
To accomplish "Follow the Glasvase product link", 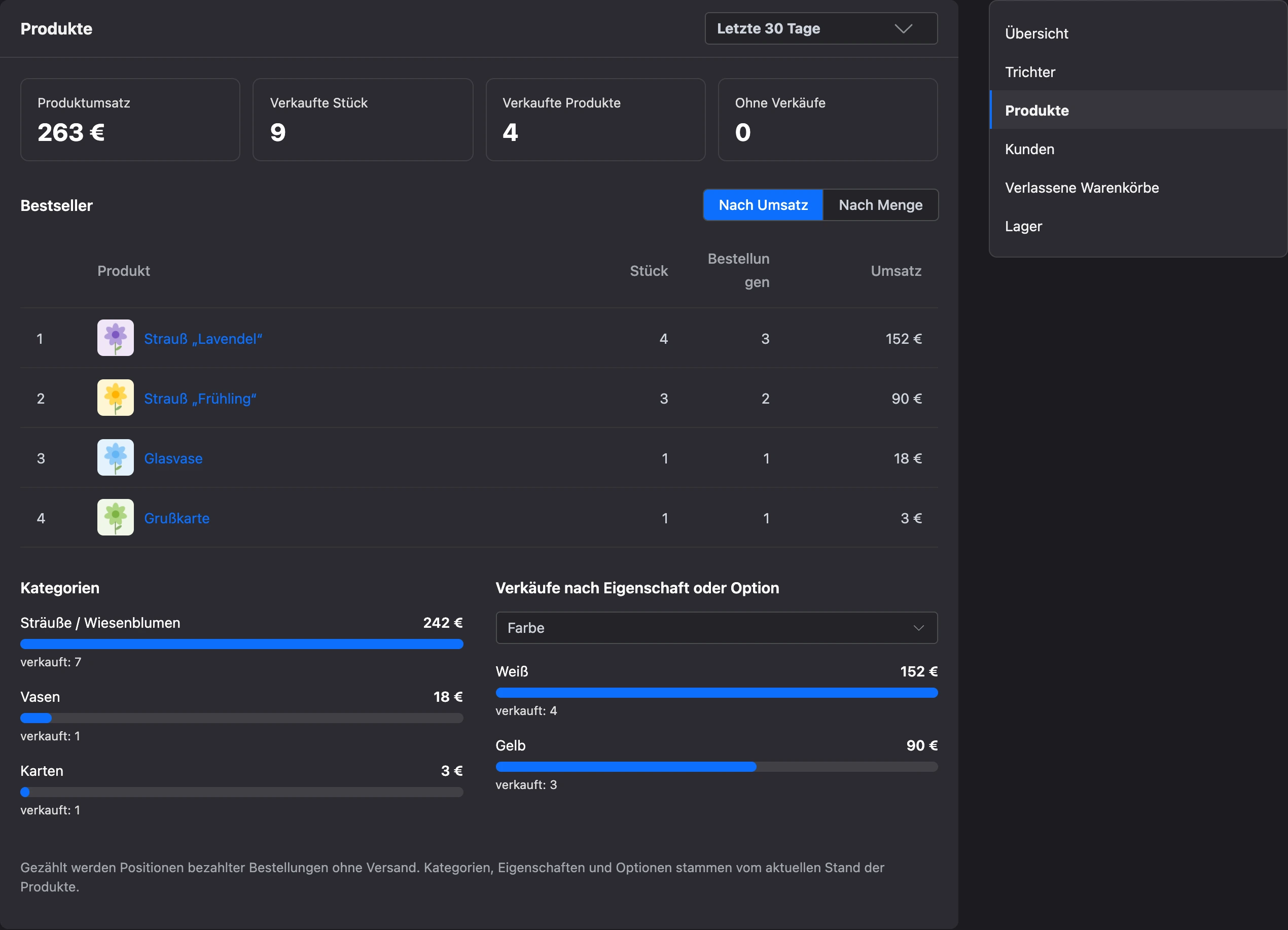I will 173,459.
